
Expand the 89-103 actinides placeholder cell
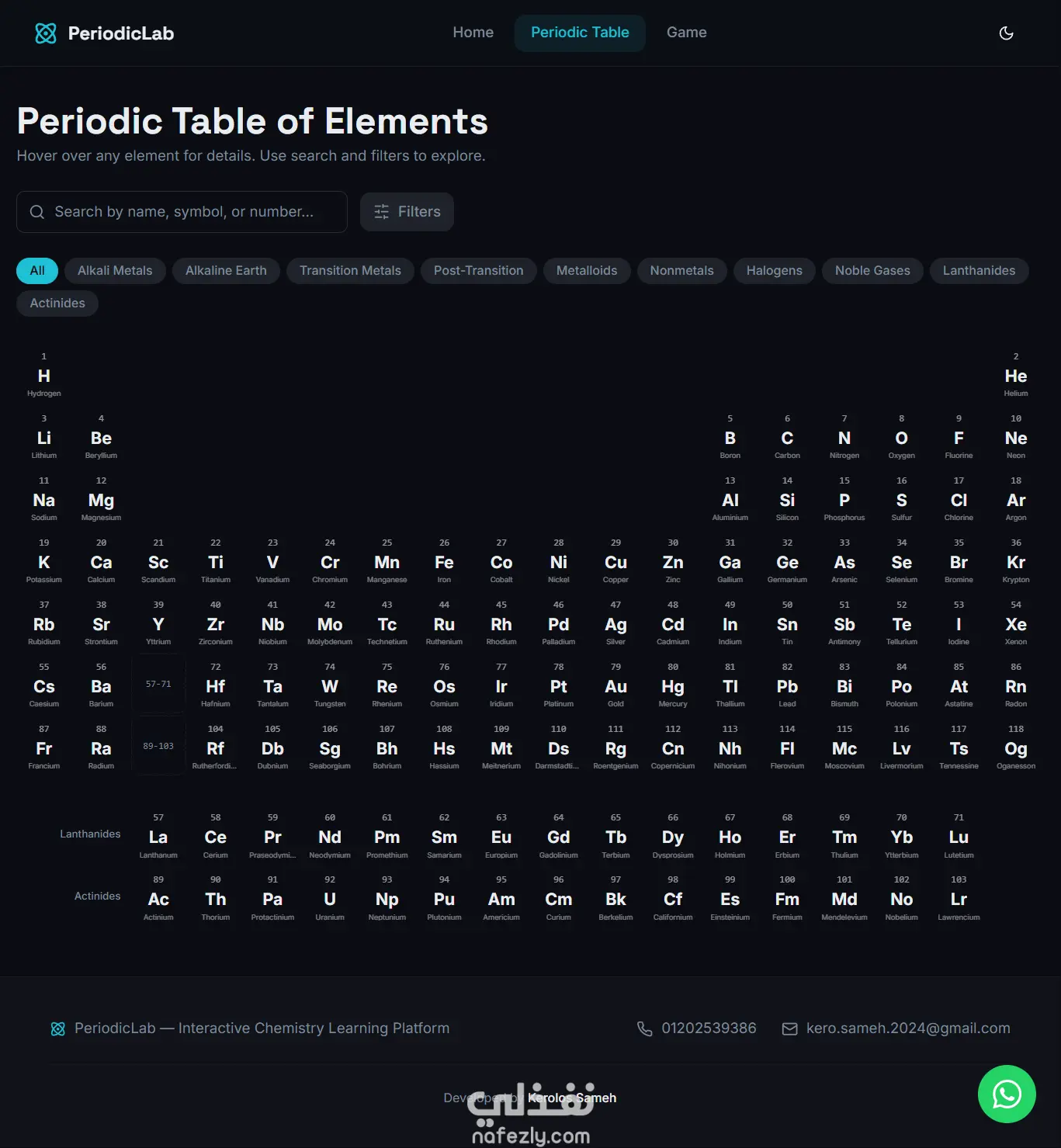(x=158, y=746)
